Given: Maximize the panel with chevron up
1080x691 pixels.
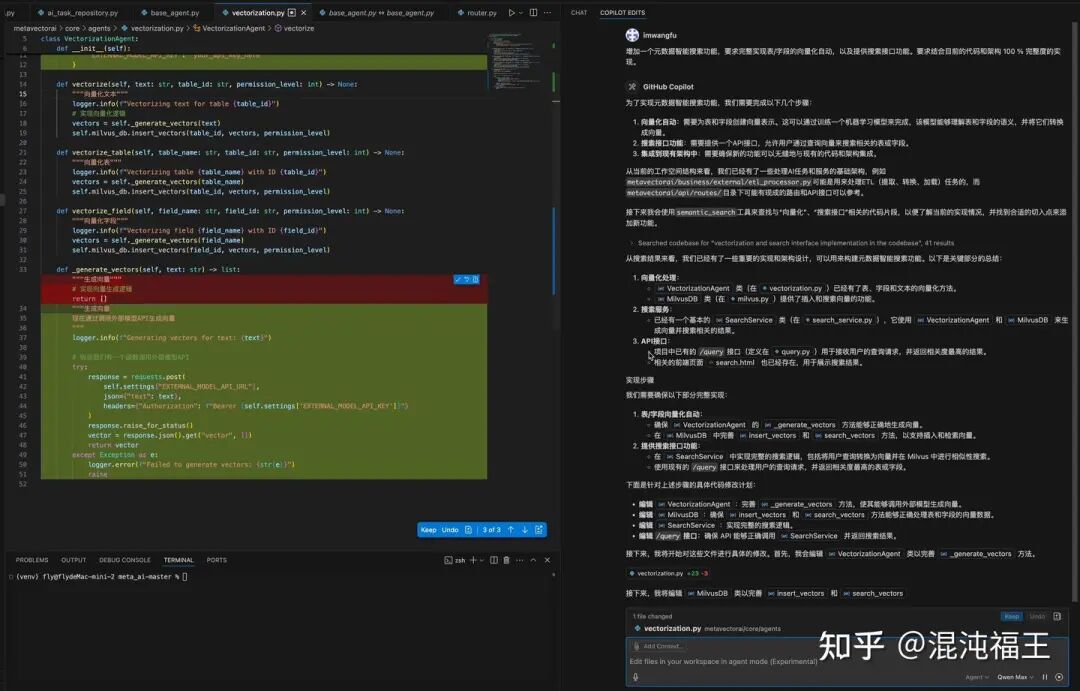Looking at the screenshot, I should [533, 560].
